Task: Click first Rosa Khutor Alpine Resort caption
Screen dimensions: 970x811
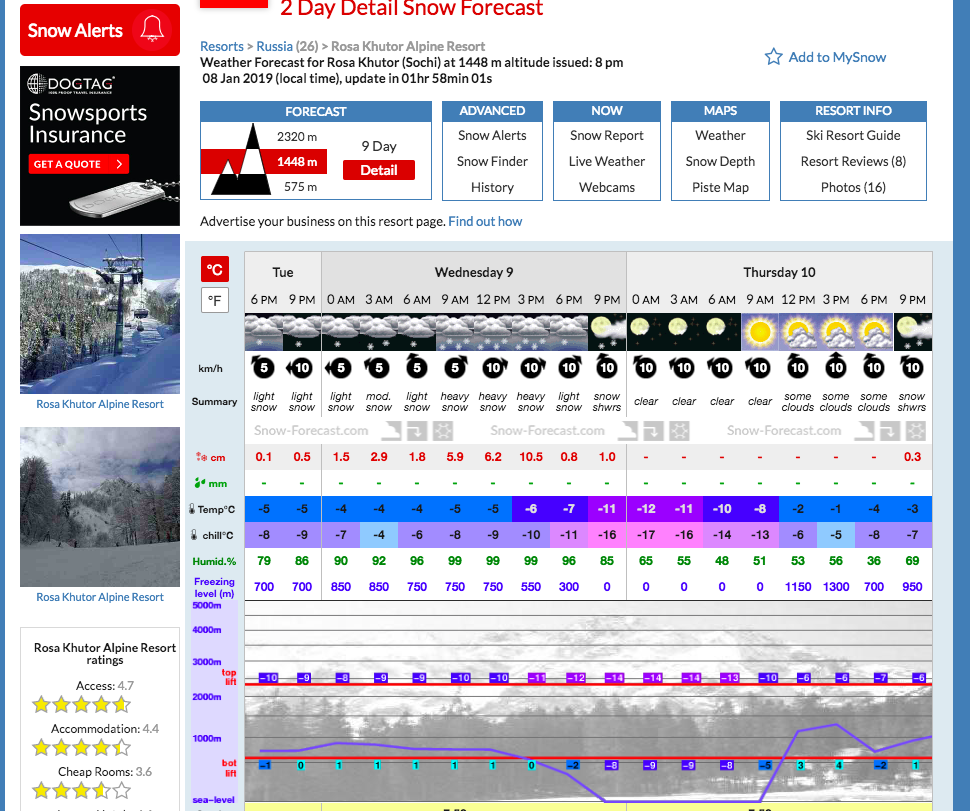Action: (100, 404)
